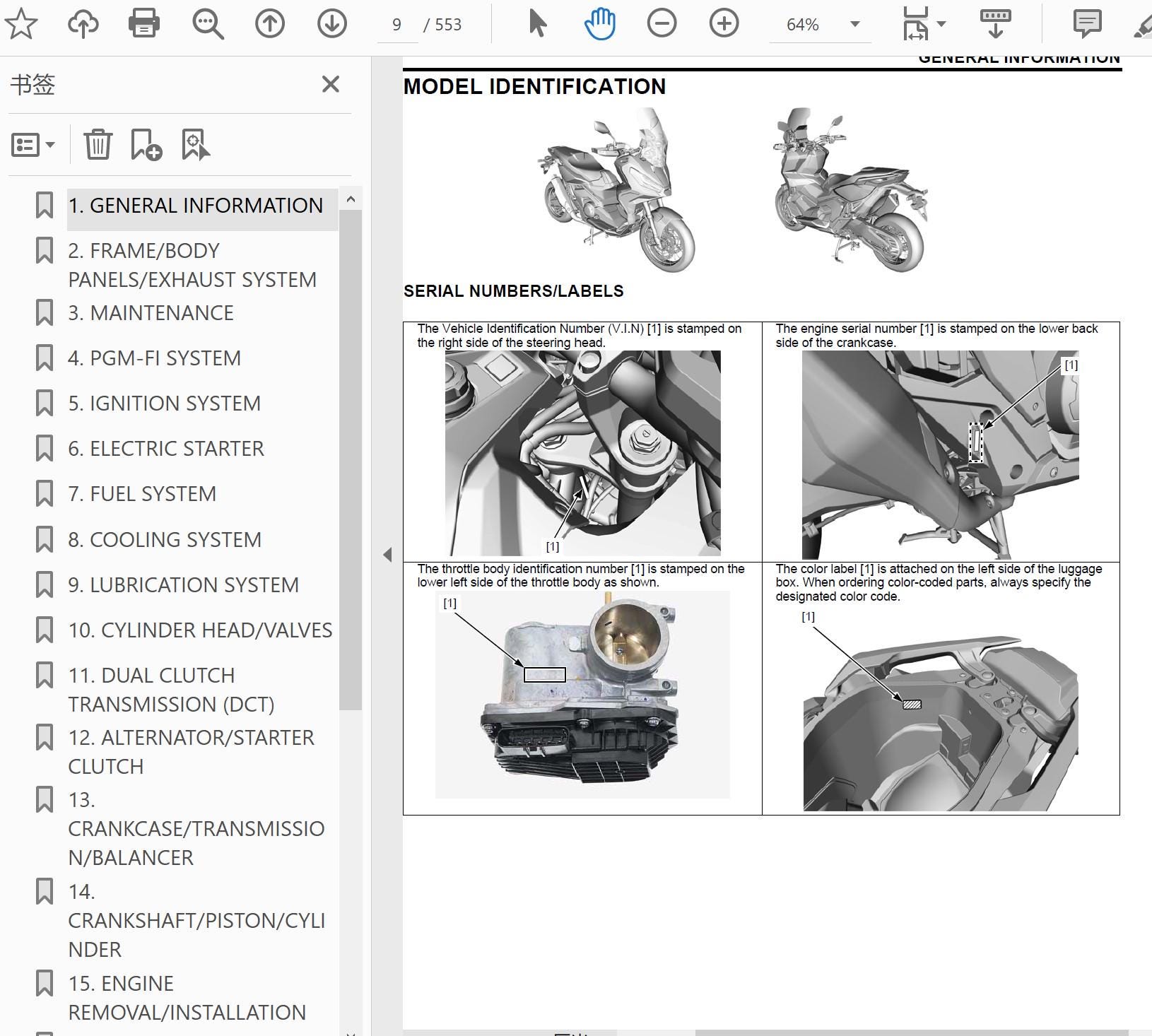
Task: Open bookmark 8. COOLING SYSTEM
Action: 165,540
